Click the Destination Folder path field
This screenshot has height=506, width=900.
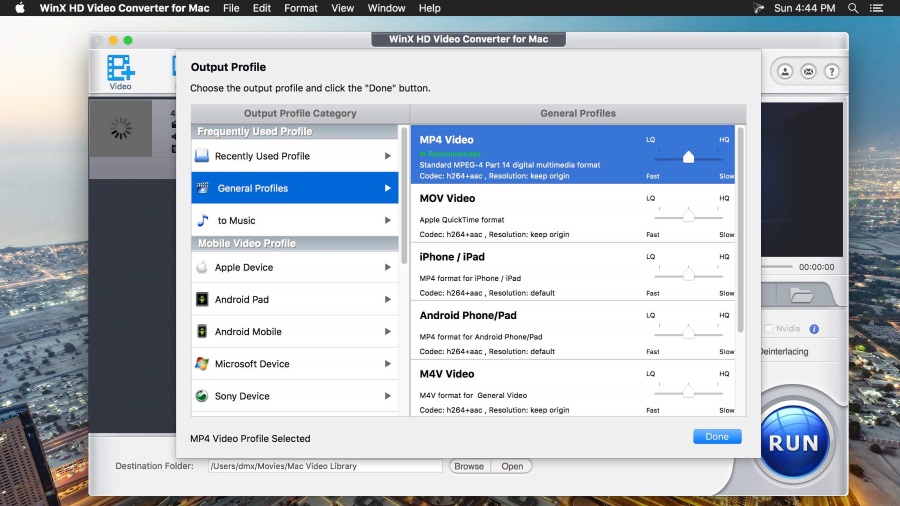pos(325,466)
